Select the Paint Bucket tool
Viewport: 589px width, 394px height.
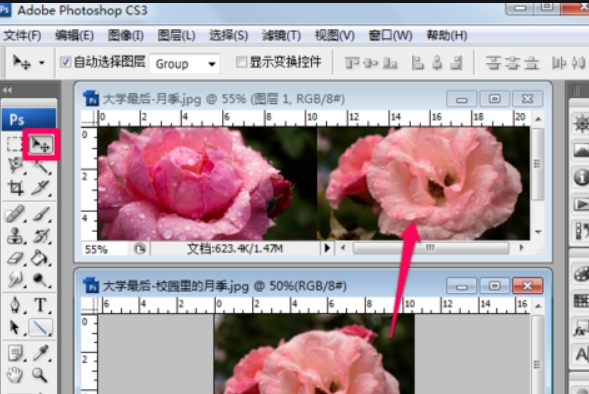click(x=41, y=258)
